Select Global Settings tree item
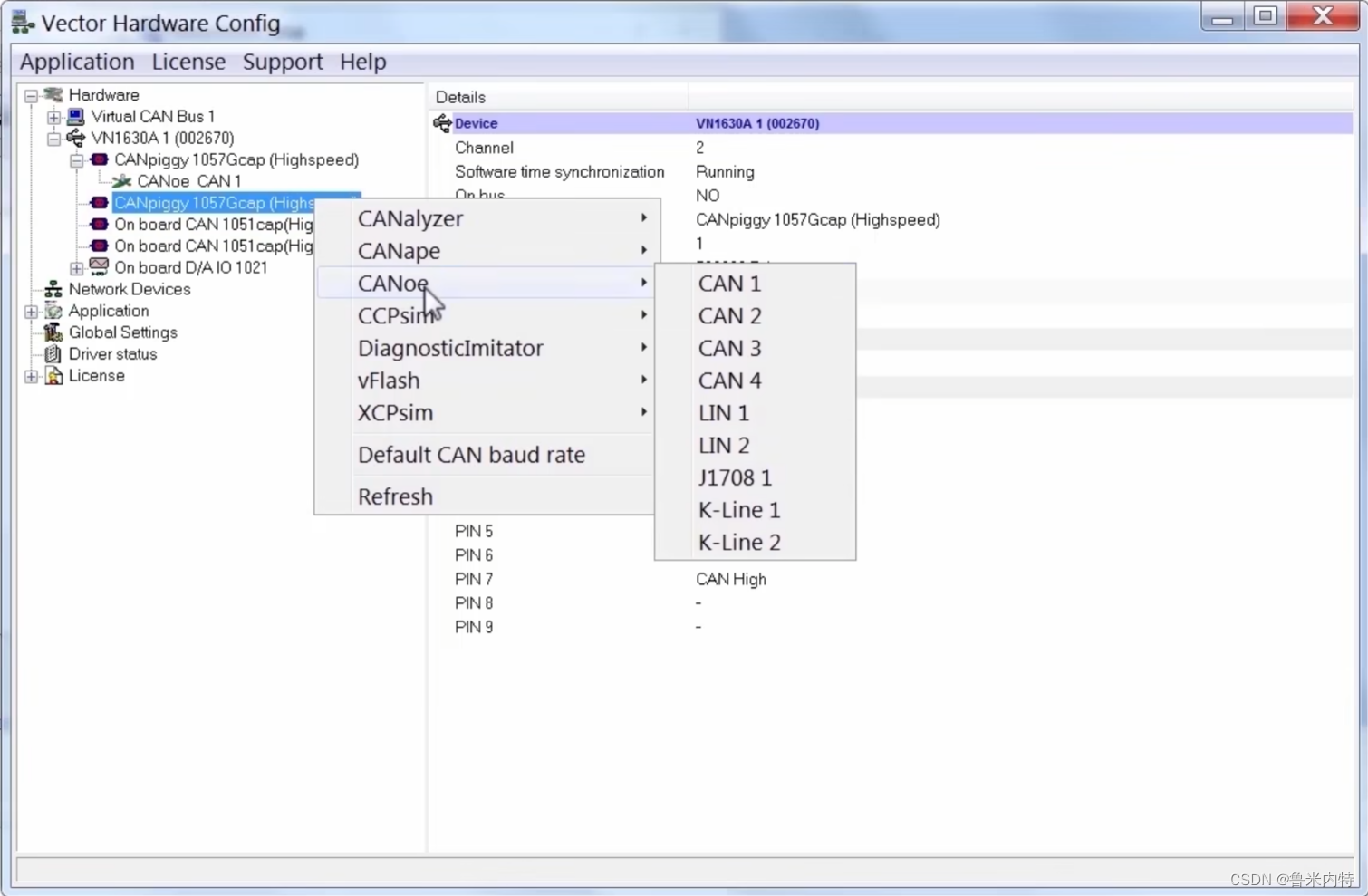The image size is (1368, 896). tap(123, 332)
